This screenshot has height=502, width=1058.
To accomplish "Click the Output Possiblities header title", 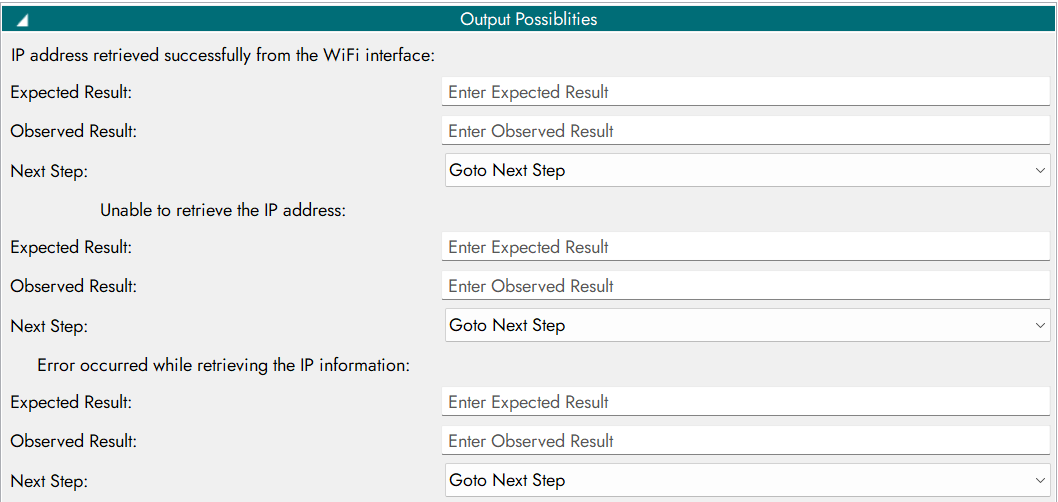I will [x=528, y=19].
